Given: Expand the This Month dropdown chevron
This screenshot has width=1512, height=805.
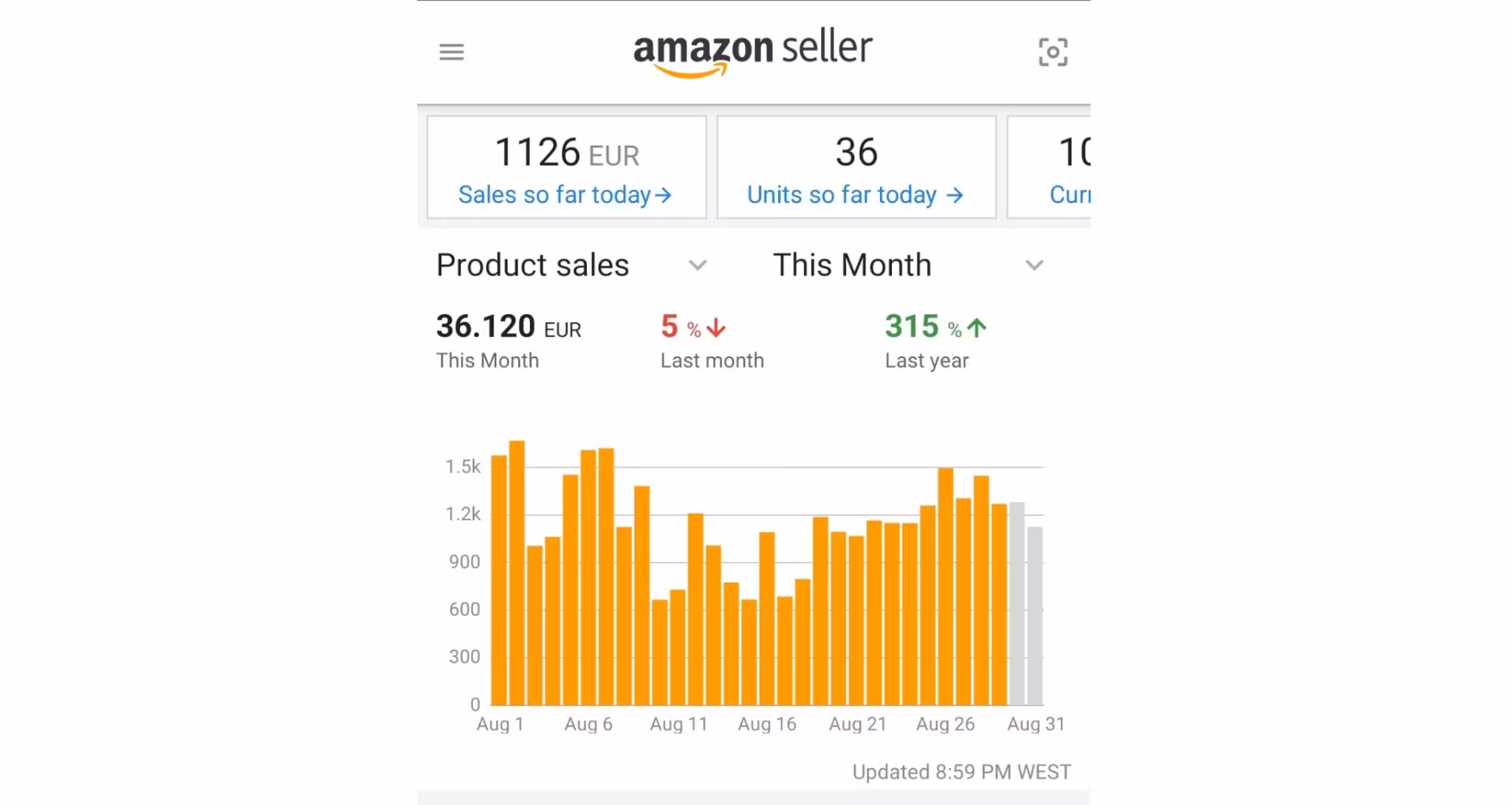Looking at the screenshot, I should (x=1034, y=265).
